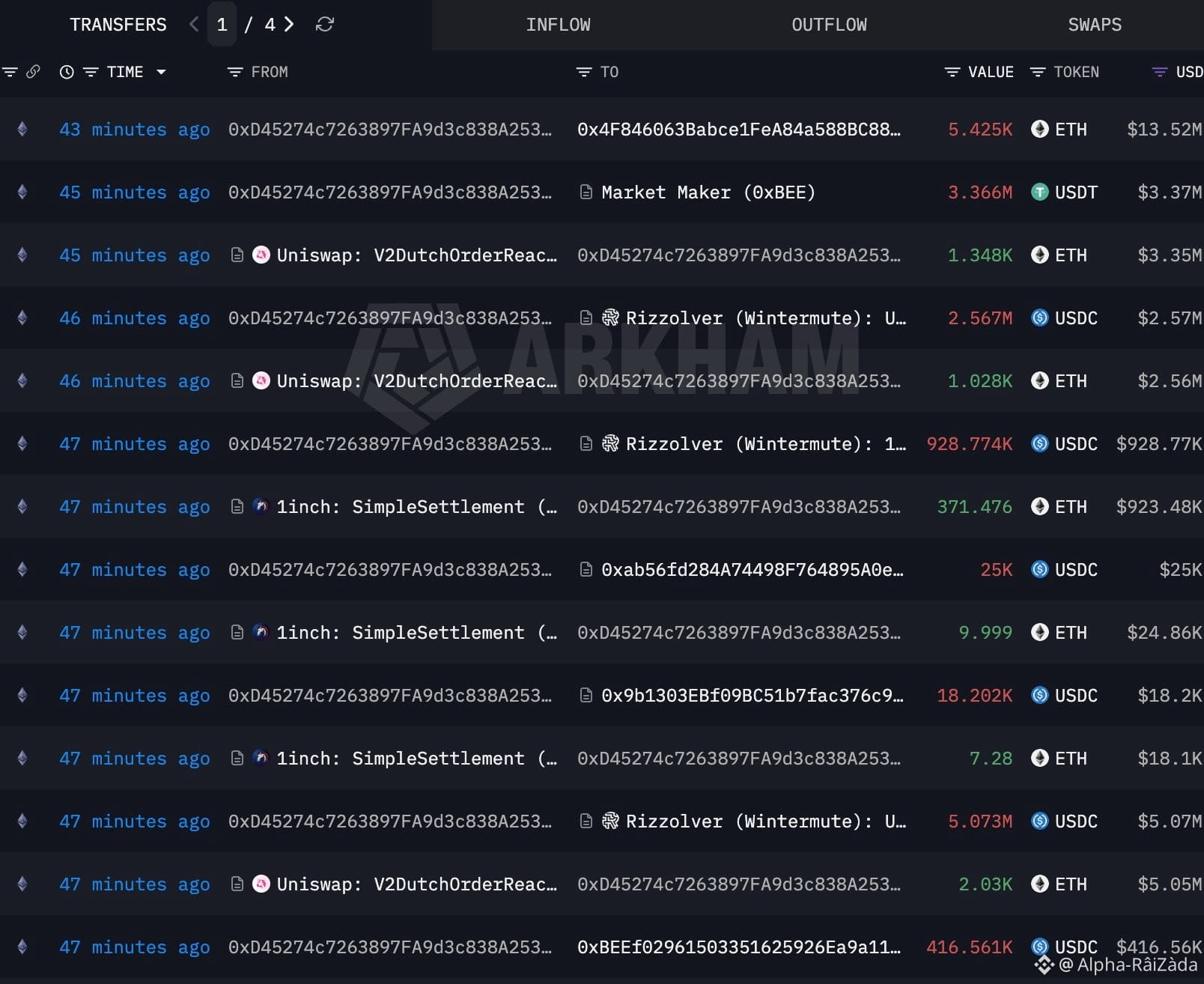
Task: Select the value 371.476
Action: point(975,506)
